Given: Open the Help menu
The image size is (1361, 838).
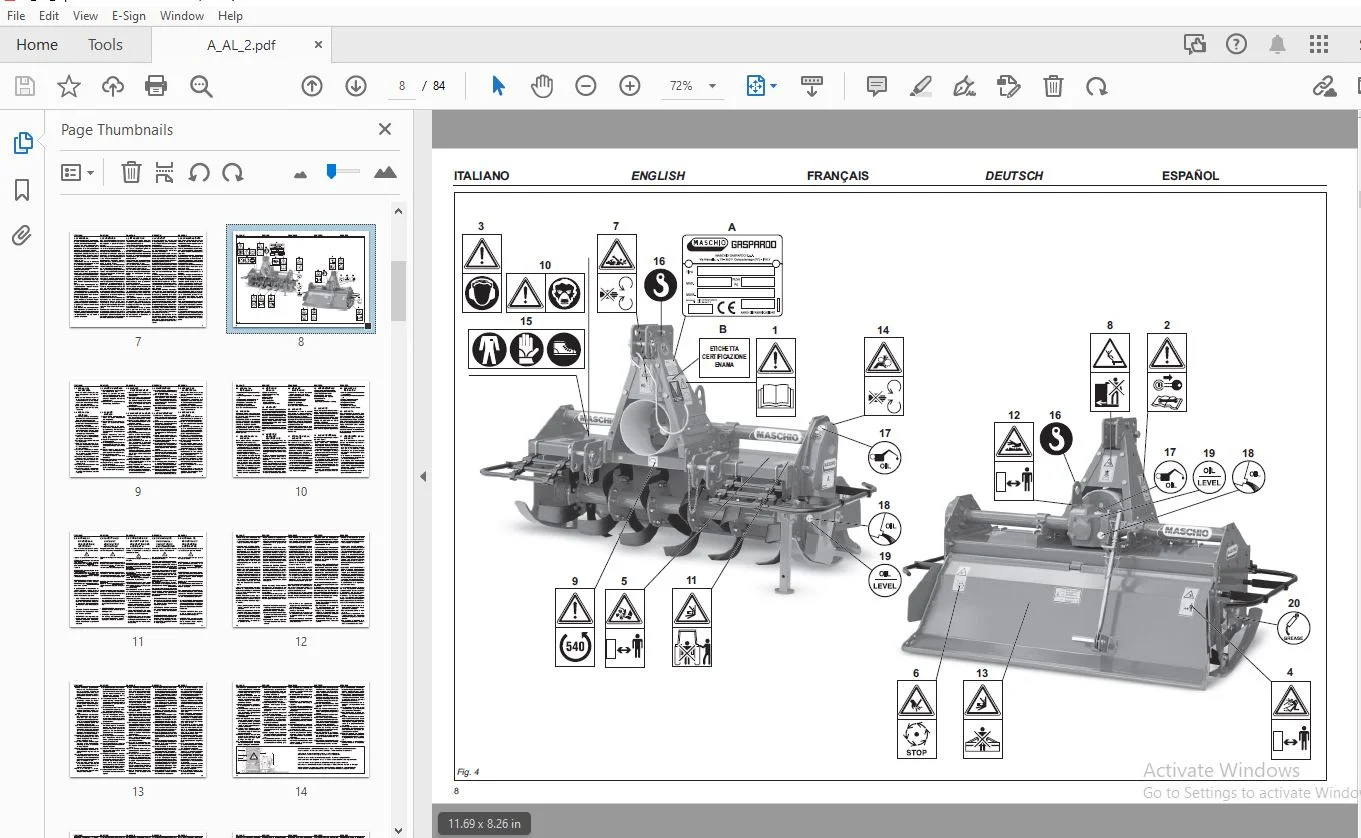Looking at the screenshot, I should pos(230,15).
